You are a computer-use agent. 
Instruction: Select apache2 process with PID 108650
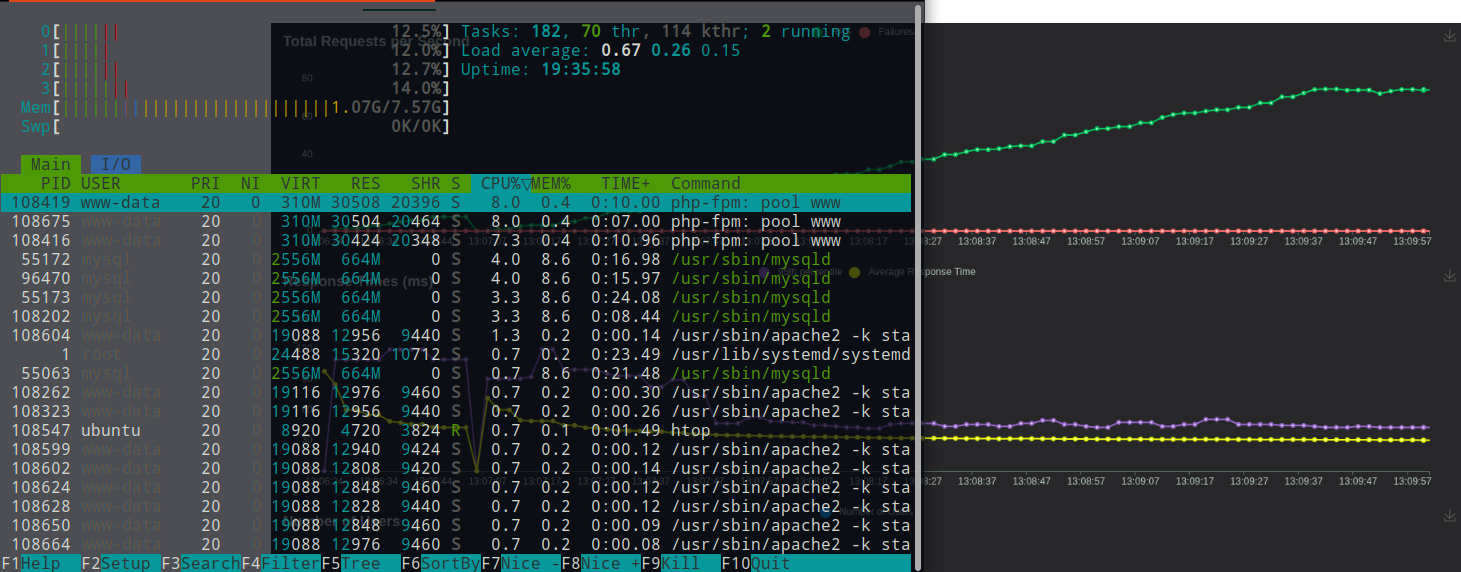(456, 526)
